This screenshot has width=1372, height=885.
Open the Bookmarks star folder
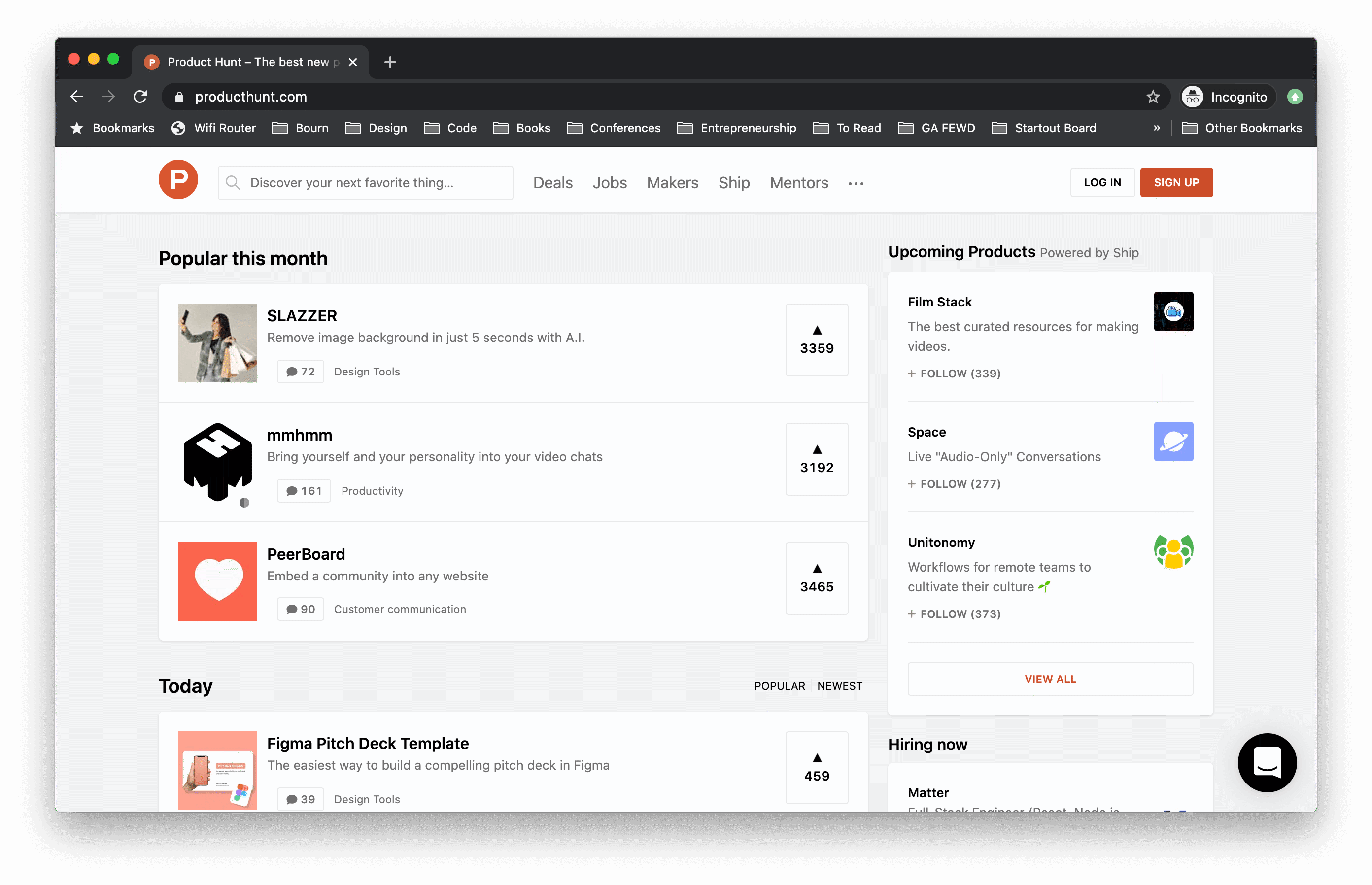[112, 128]
